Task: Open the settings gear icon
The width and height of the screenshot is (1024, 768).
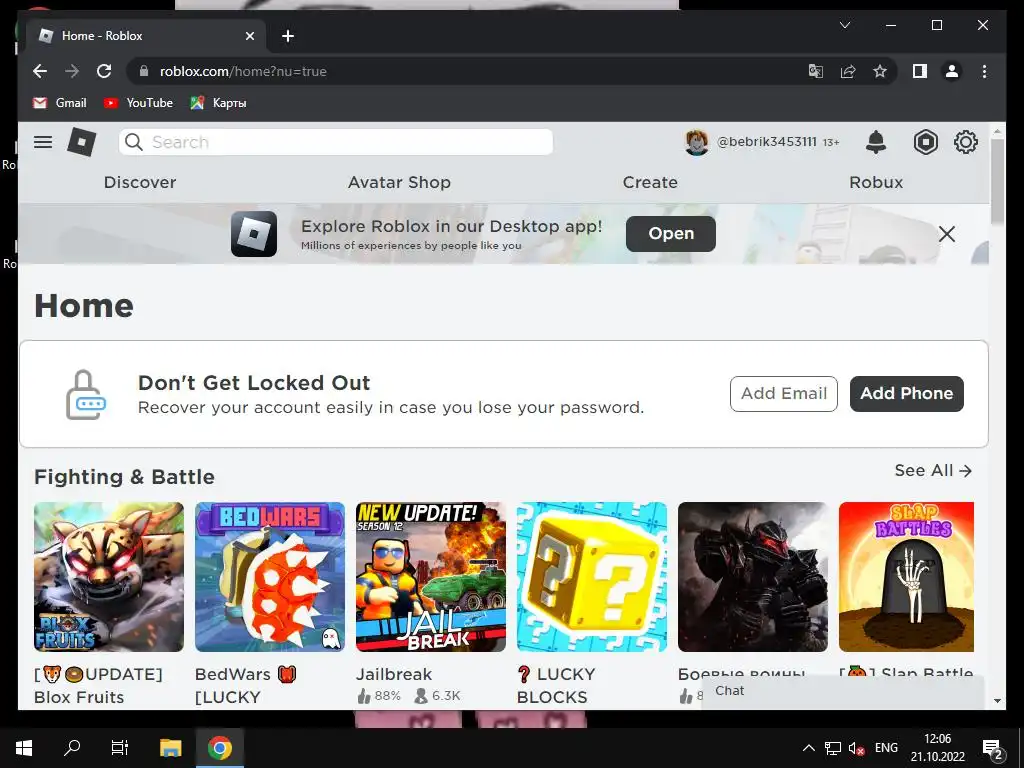Action: tap(965, 142)
